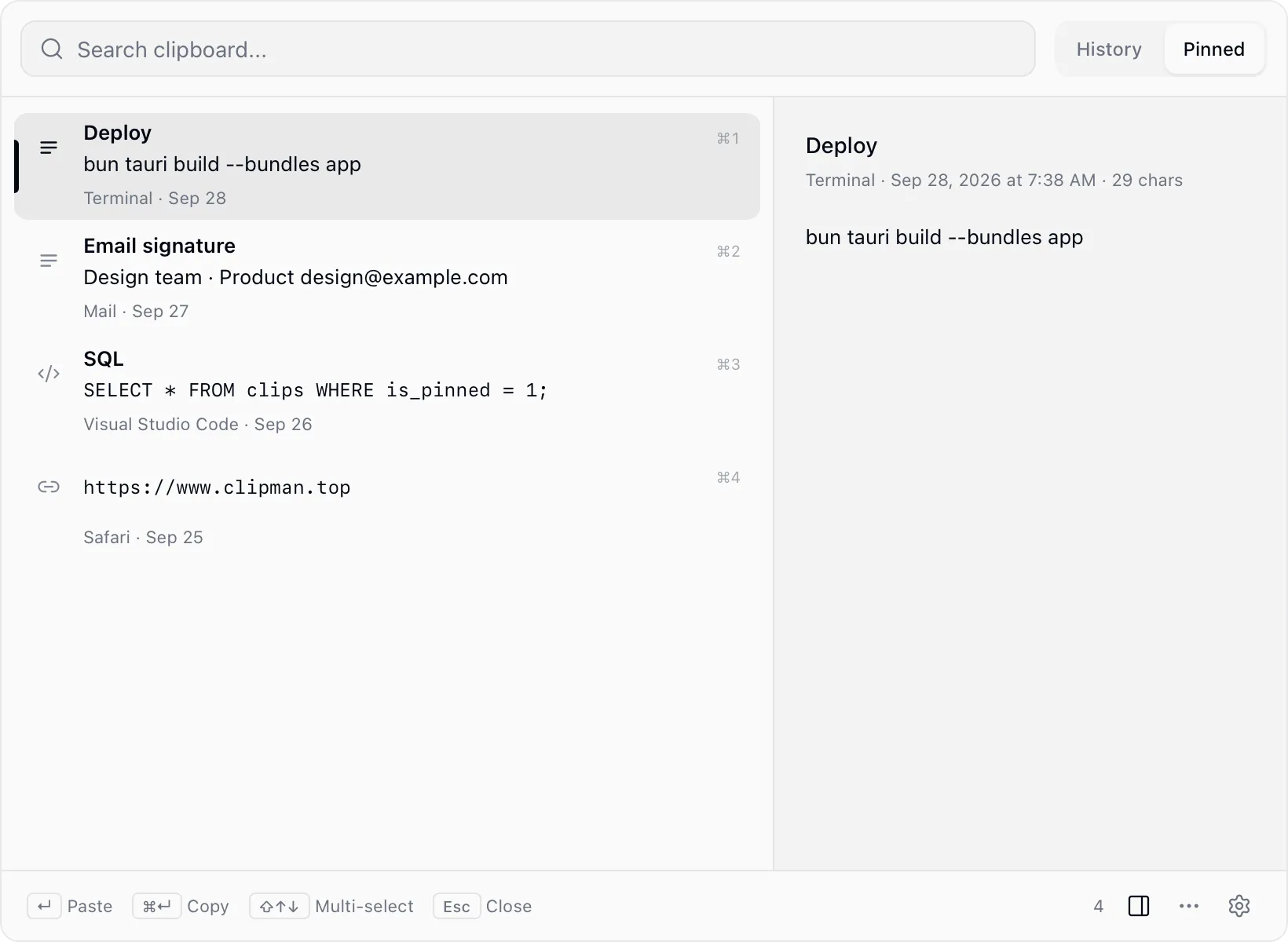
Task: Click 'Safari · Sep 25' metadata line
Action: (143, 537)
